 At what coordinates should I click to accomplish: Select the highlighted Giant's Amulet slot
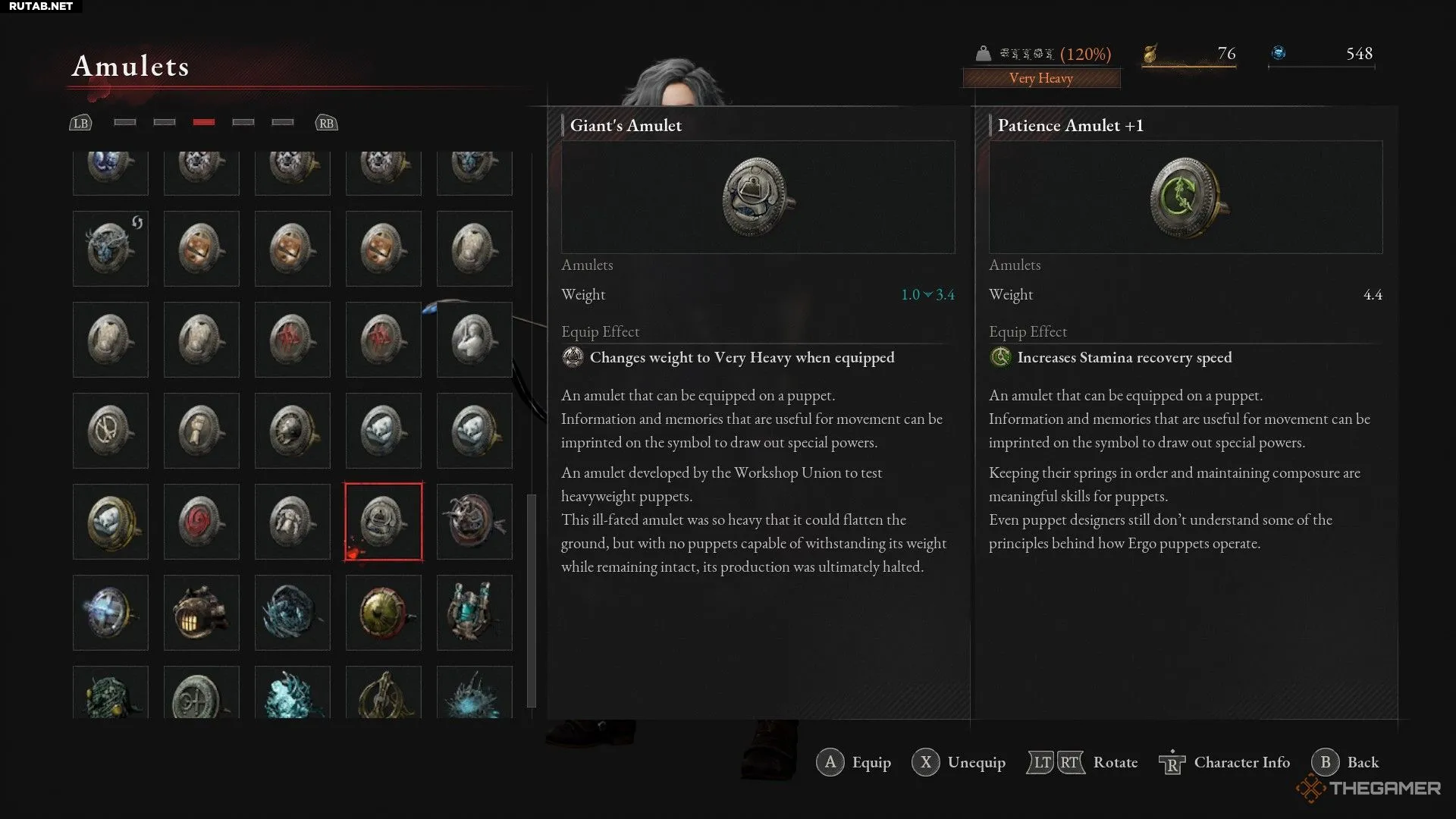click(383, 522)
